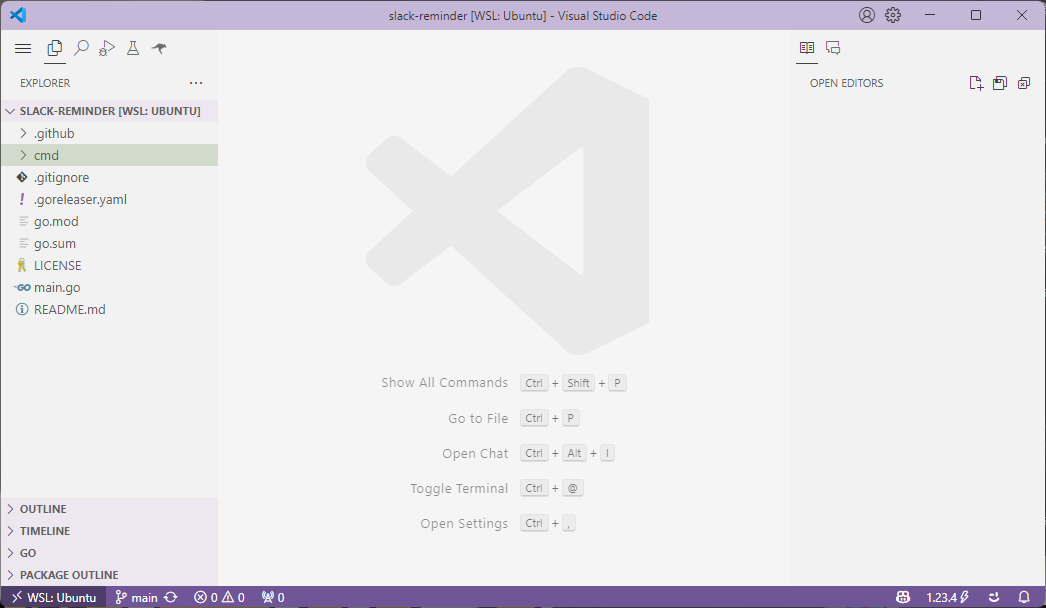Open the LICENSE file
The width and height of the screenshot is (1046, 608).
click(x=109, y=266)
